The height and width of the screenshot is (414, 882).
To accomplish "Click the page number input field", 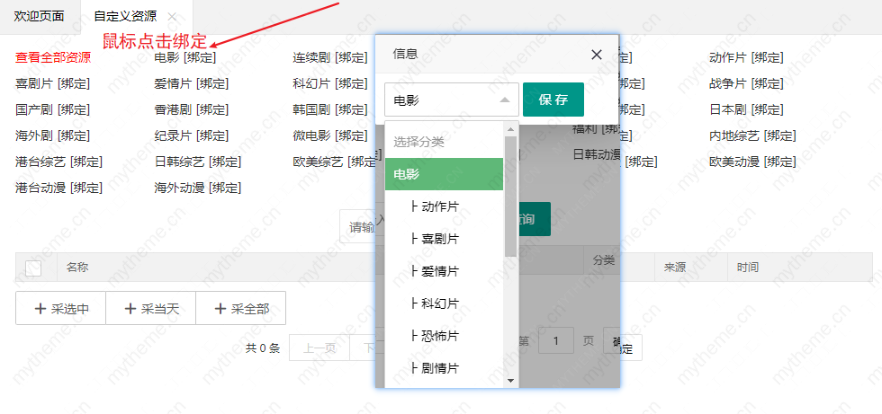I will click(x=555, y=341).
